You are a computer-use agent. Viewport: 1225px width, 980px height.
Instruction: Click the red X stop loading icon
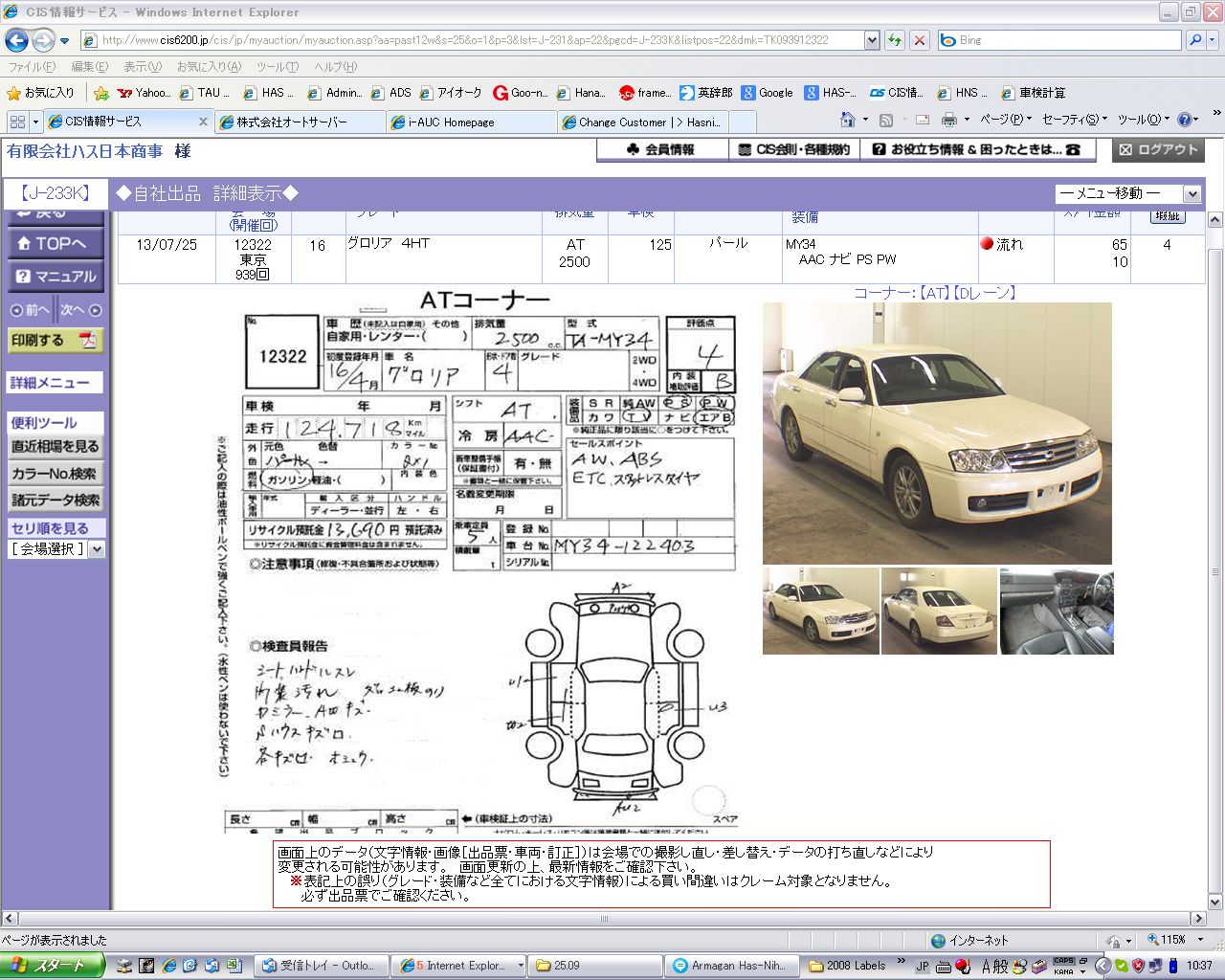coord(919,40)
